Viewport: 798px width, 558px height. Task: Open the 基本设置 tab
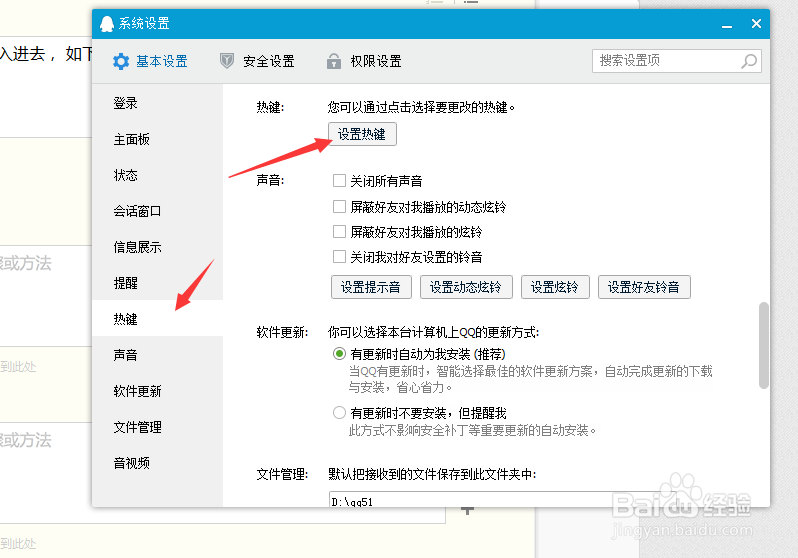pyautogui.click(x=150, y=62)
